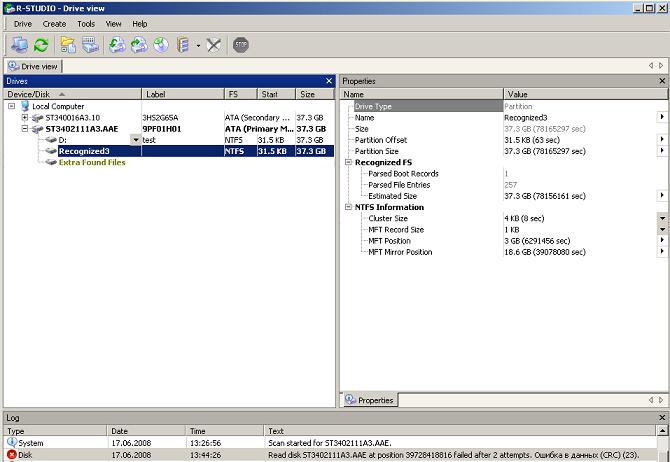Click the arrow beside the MFT Position value
The width and height of the screenshot is (670, 462).
tap(662, 240)
